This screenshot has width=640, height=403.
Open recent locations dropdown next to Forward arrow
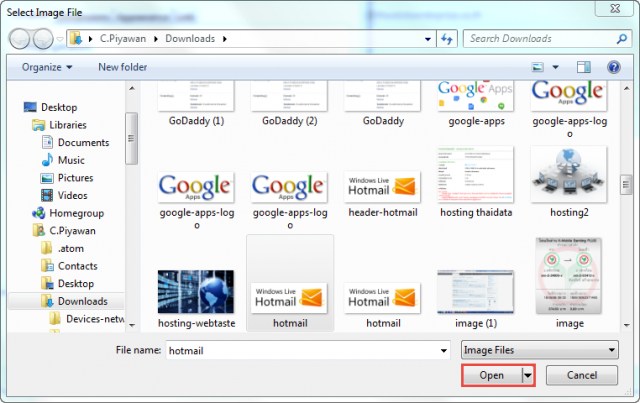click(60, 40)
